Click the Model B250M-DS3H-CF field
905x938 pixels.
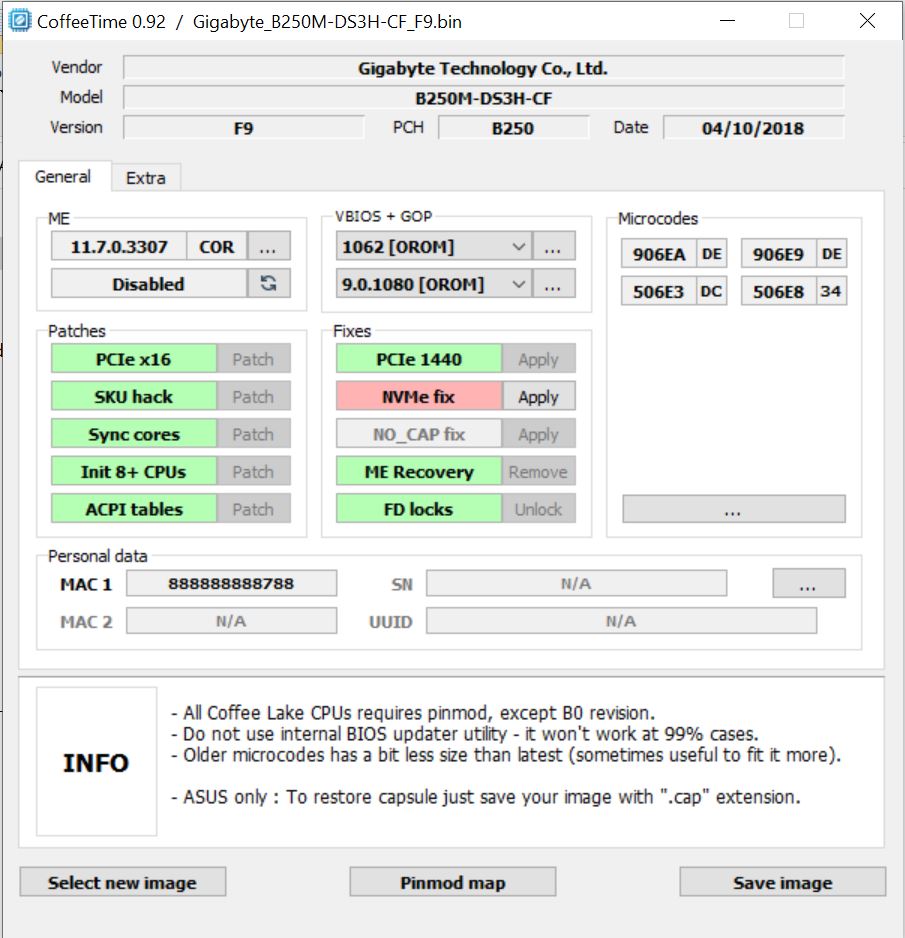tap(483, 98)
